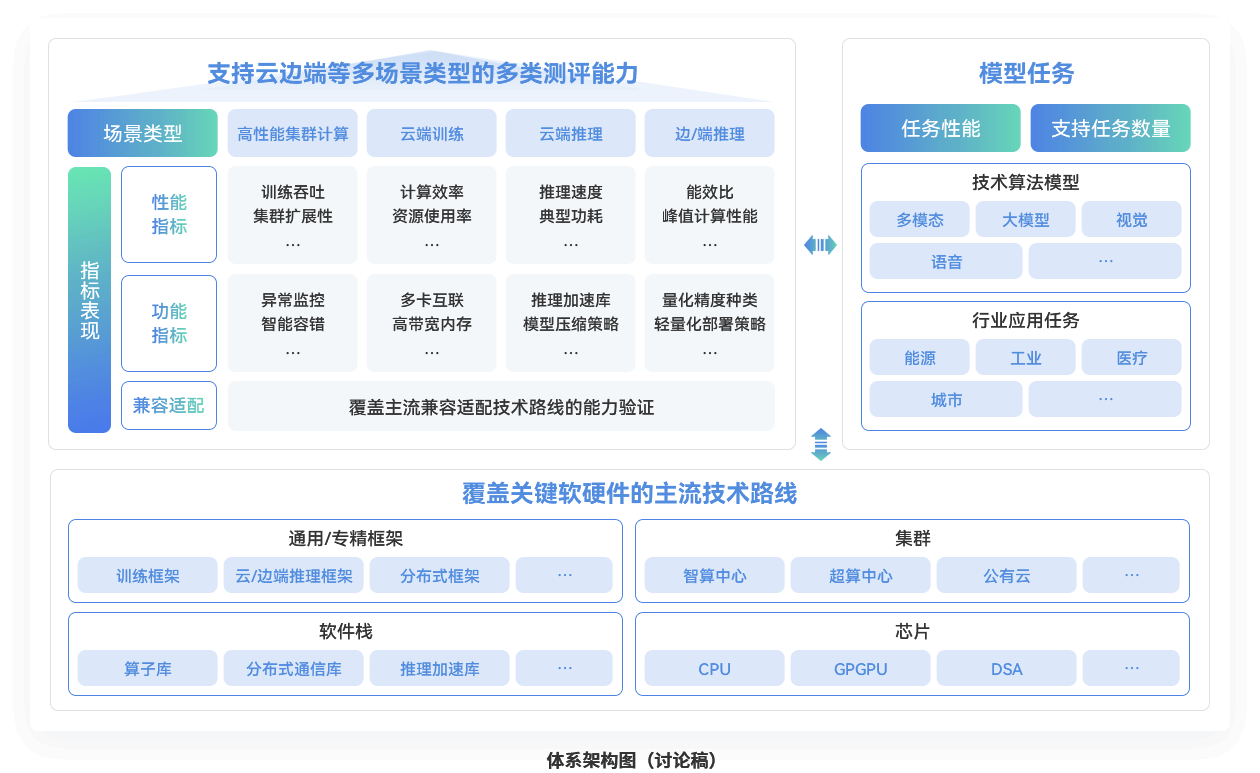Select the 多模态 tag under 技术算法模型
1260x773 pixels.
(x=919, y=220)
